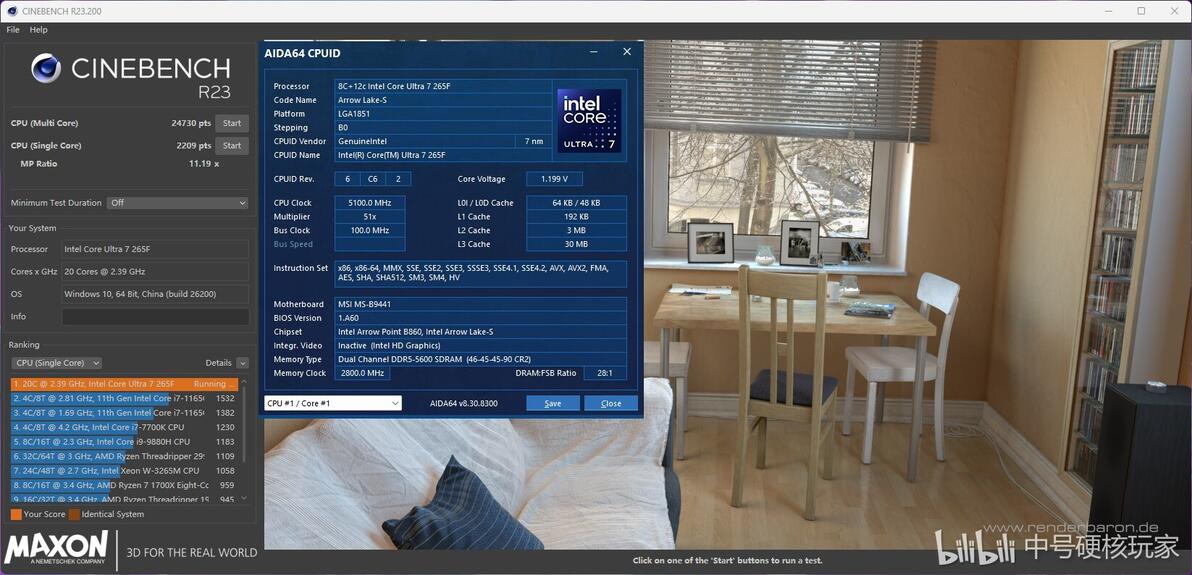
Task: Click the Info input field
Action: click(x=155, y=316)
